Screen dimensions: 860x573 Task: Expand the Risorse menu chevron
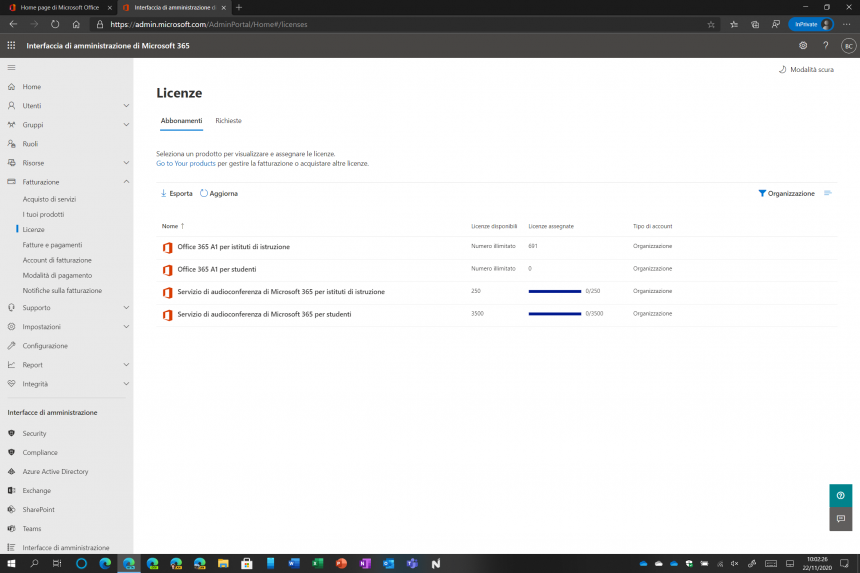(x=126, y=163)
